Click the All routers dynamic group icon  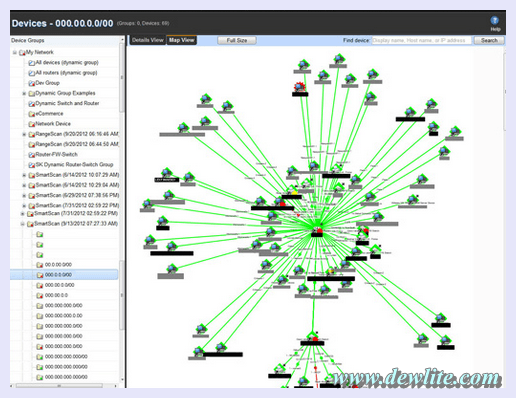coord(32,73)
